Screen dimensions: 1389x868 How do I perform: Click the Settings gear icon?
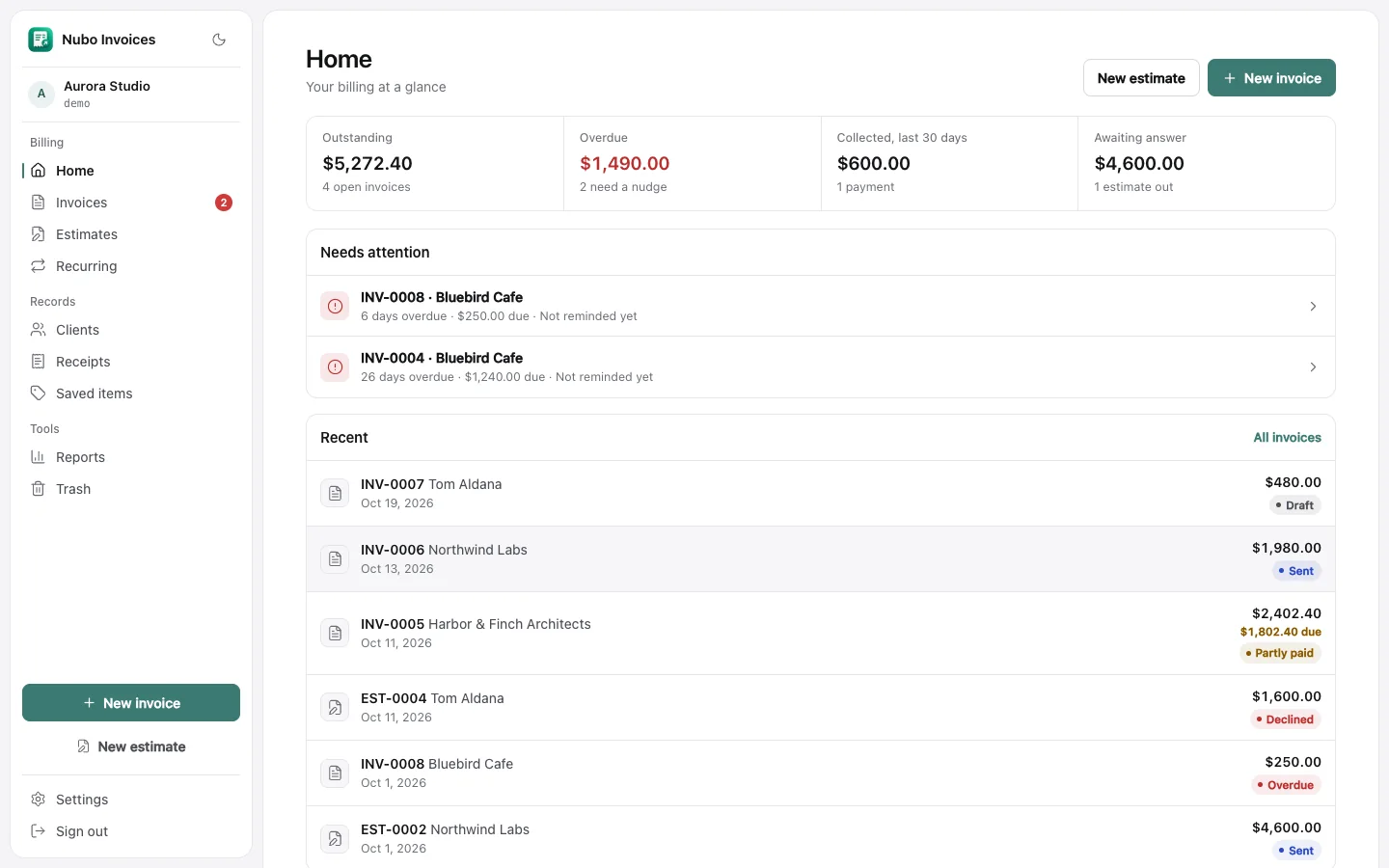coord(39,800)
